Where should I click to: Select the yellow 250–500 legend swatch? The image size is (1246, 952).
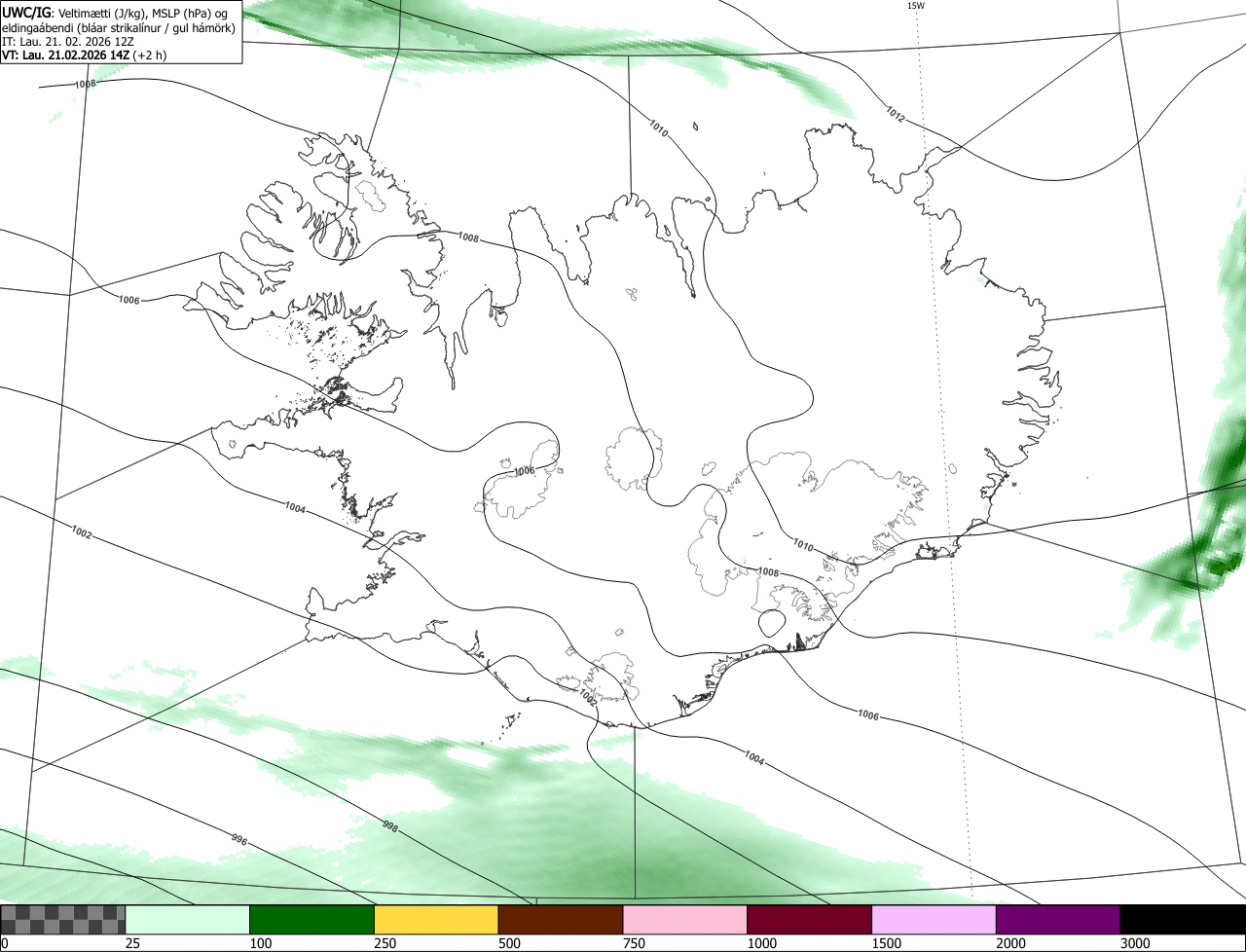tap(436, 919)
